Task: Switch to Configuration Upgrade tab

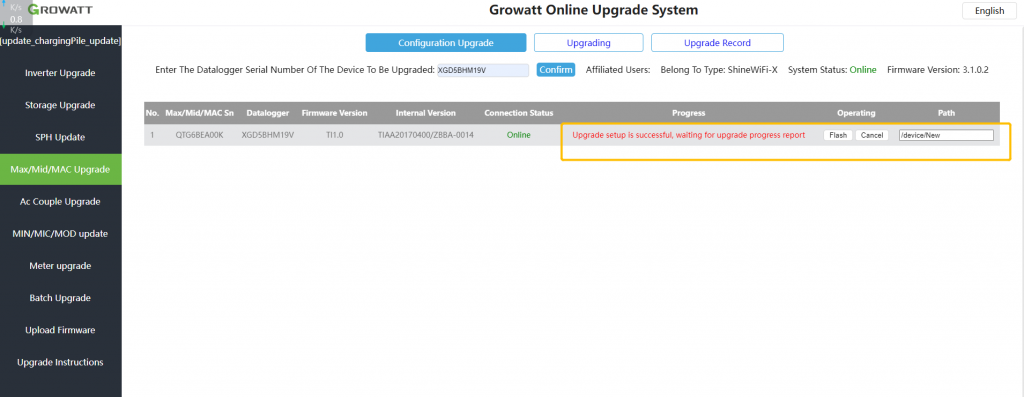Action: click(445, 43)
